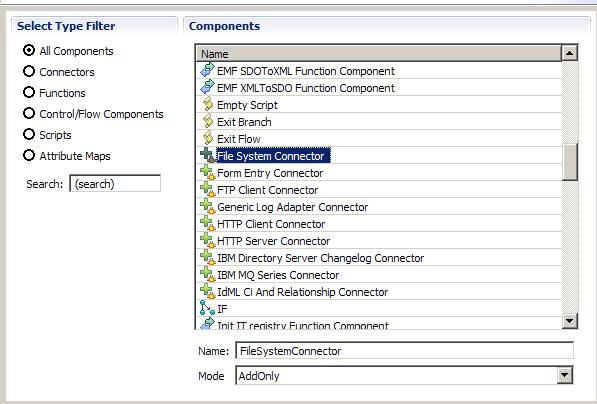Click the EMF XMLToSDO Function Component icon
The height and width of the screenshot is (404, 597).
(208, 87)
